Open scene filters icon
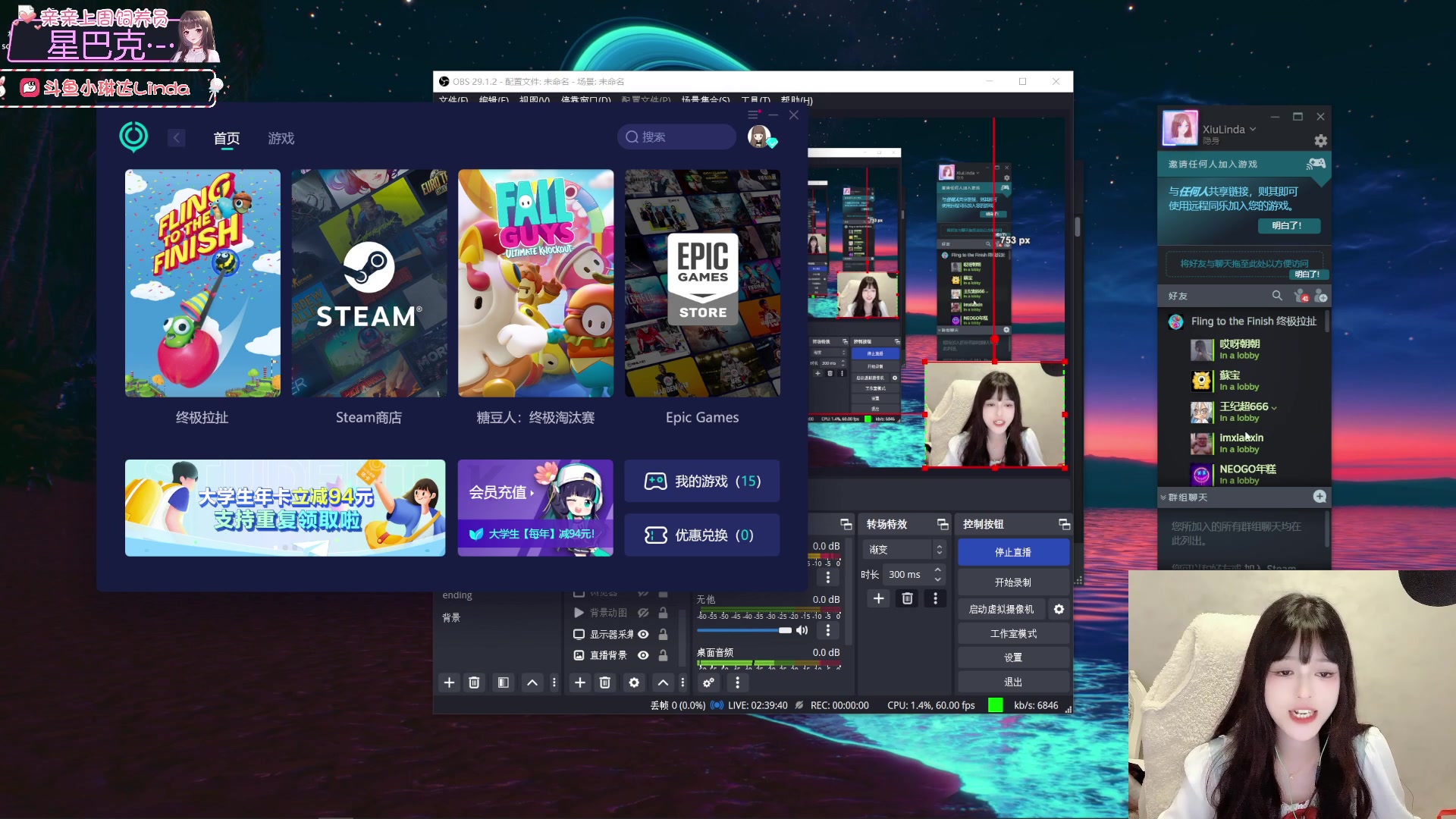This screenshot has width=1456, height=819. click(503, 682)
